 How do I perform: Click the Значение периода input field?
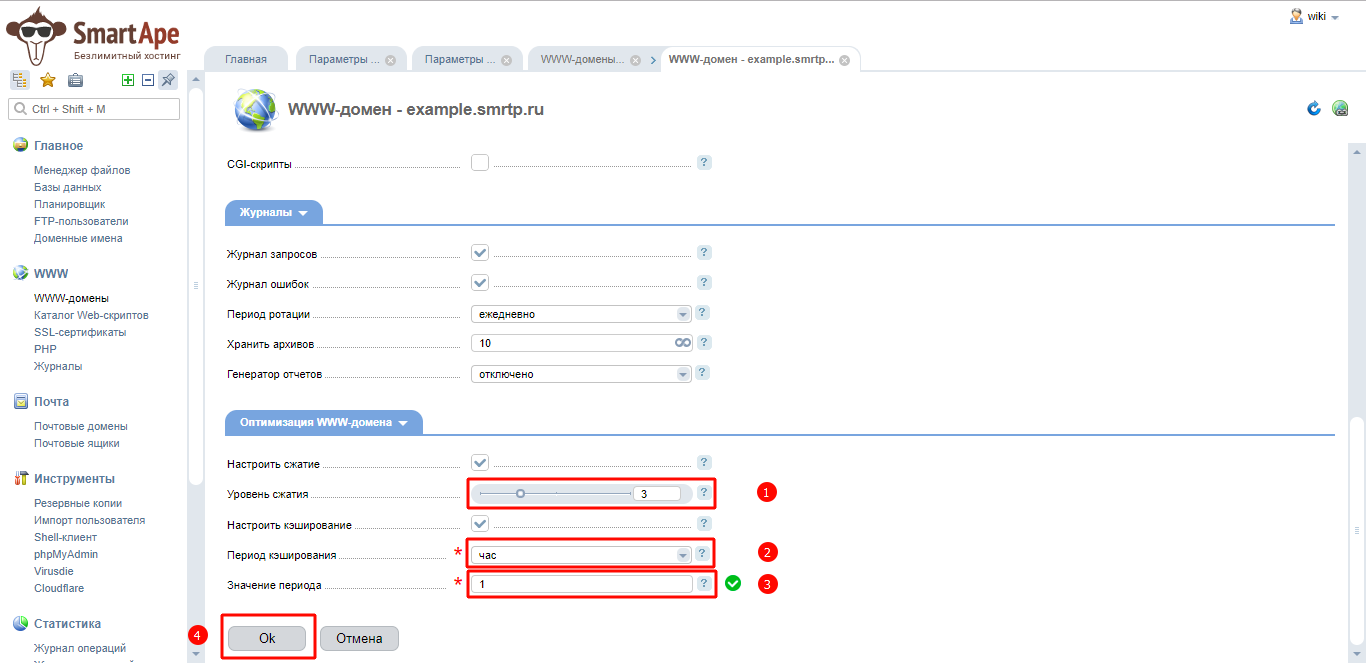(x=581, y=584)
